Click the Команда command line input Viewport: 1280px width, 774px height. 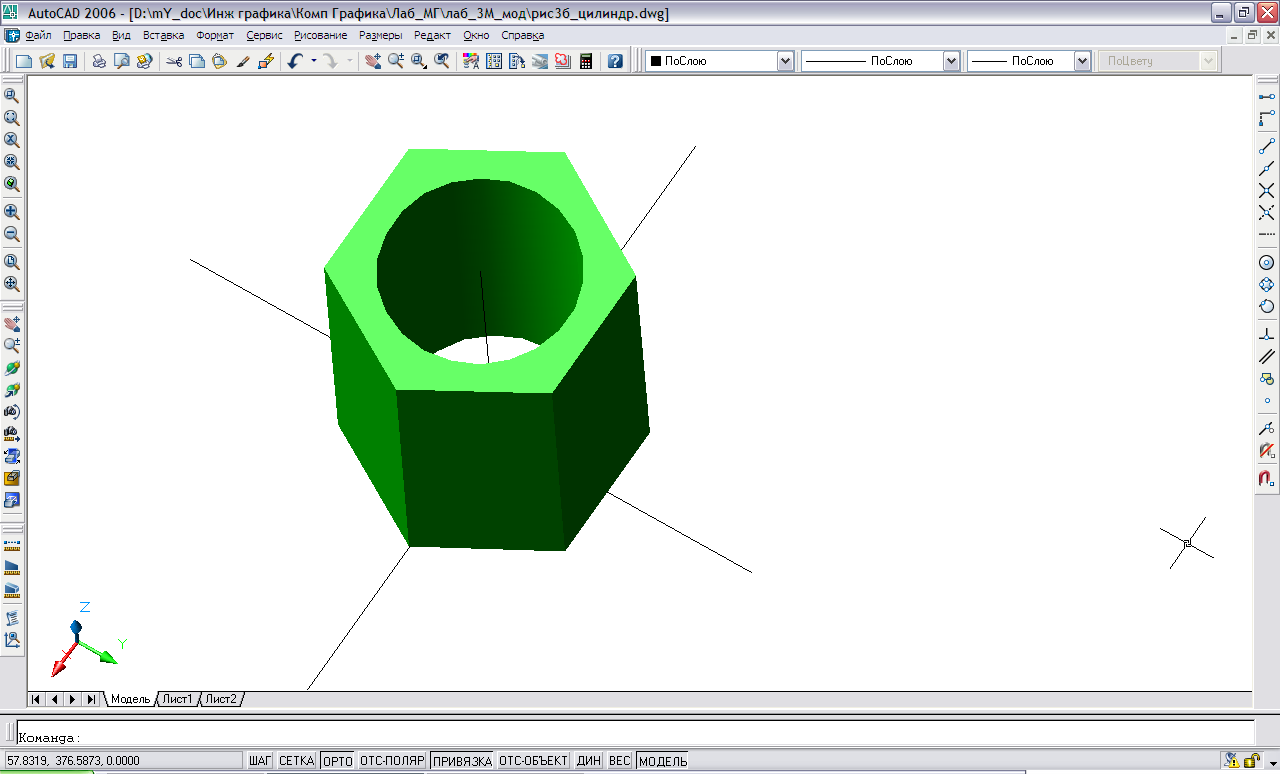click(x=635, y=738)
